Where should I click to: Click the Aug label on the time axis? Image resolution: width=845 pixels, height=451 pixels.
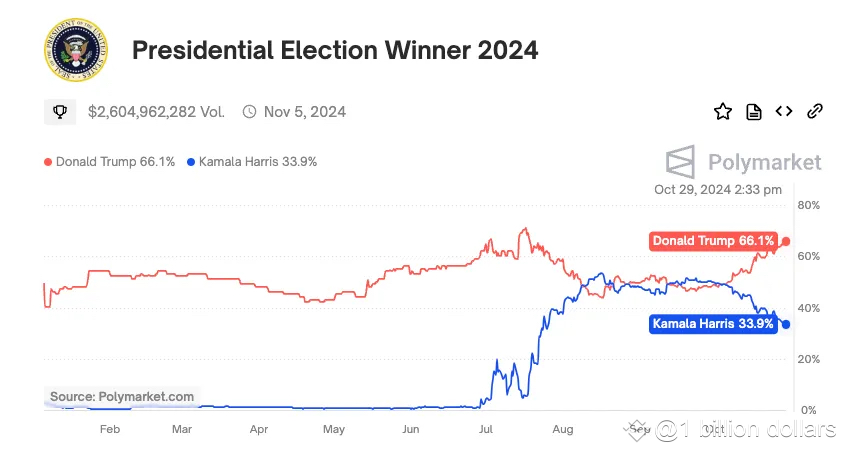[563, 429]
